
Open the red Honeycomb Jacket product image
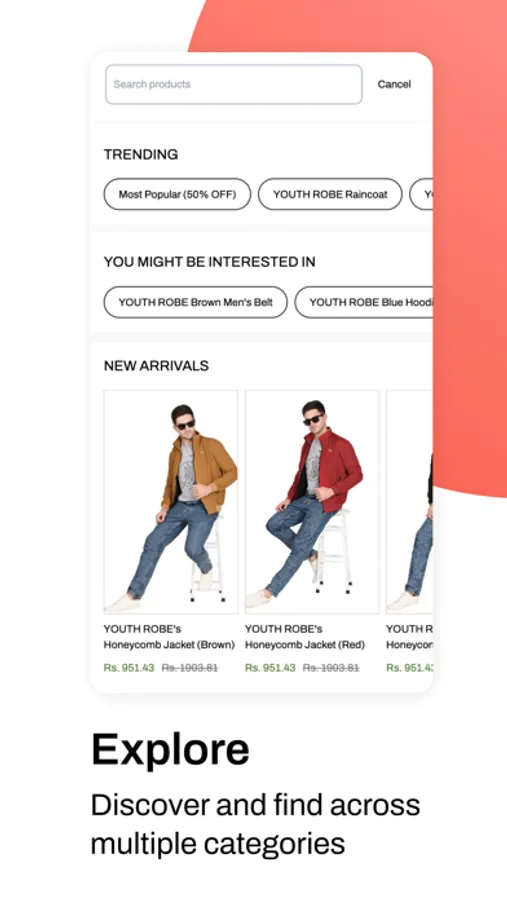[x=312, y=502]
